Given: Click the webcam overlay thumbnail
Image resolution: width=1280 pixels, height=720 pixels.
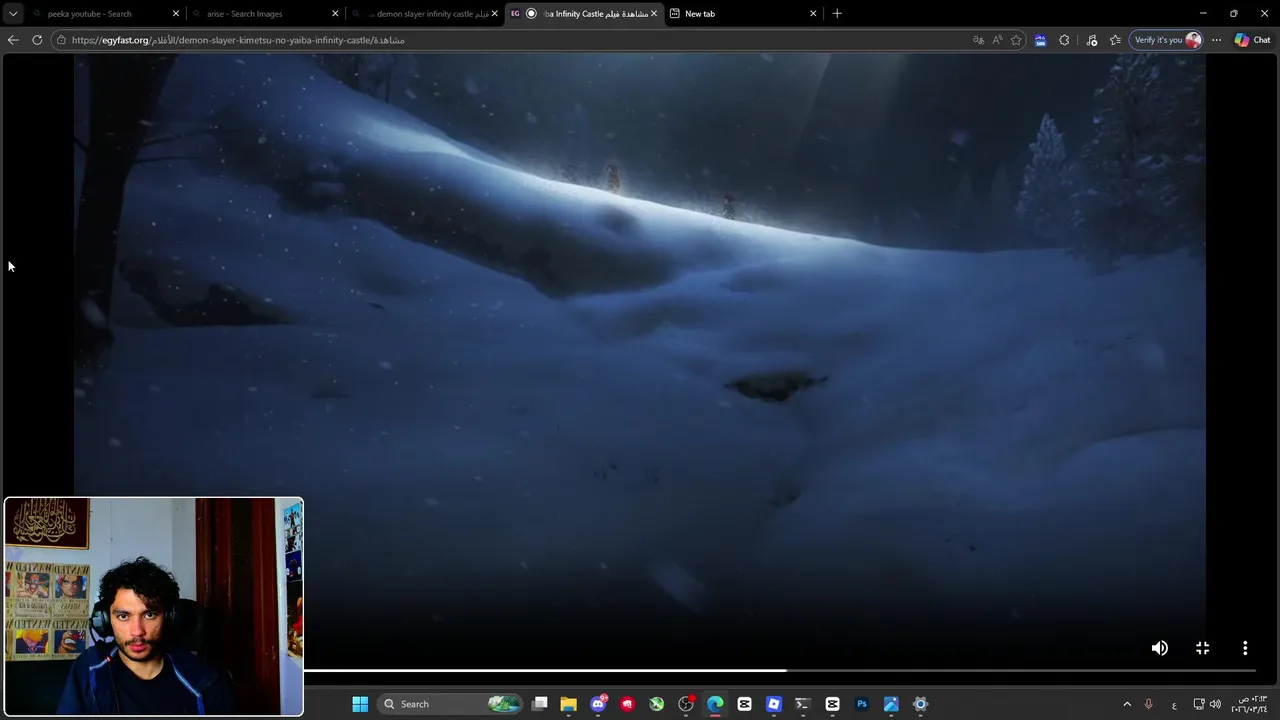Looking at the screenshot, I should 153,607.
